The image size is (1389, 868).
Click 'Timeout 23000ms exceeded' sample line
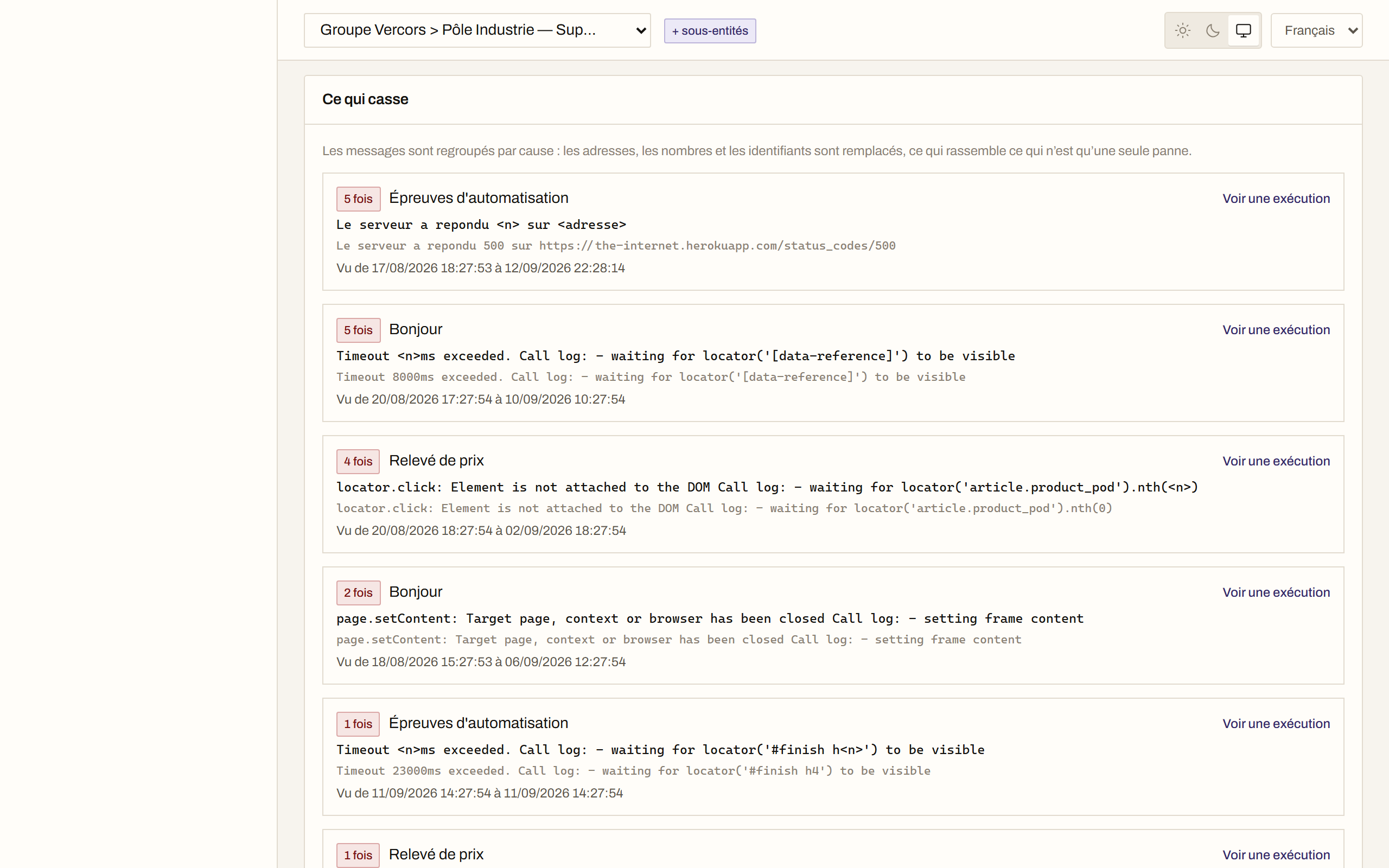(633, 771)
